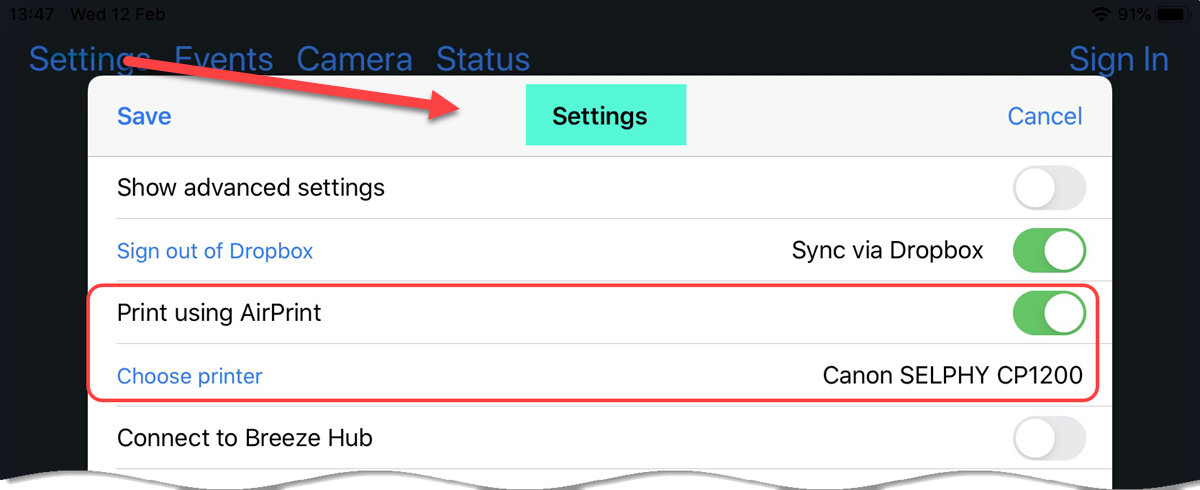Enable Connect to Breeze Hub switch
Screen dimensions: 1200x490
(1049, 439)
